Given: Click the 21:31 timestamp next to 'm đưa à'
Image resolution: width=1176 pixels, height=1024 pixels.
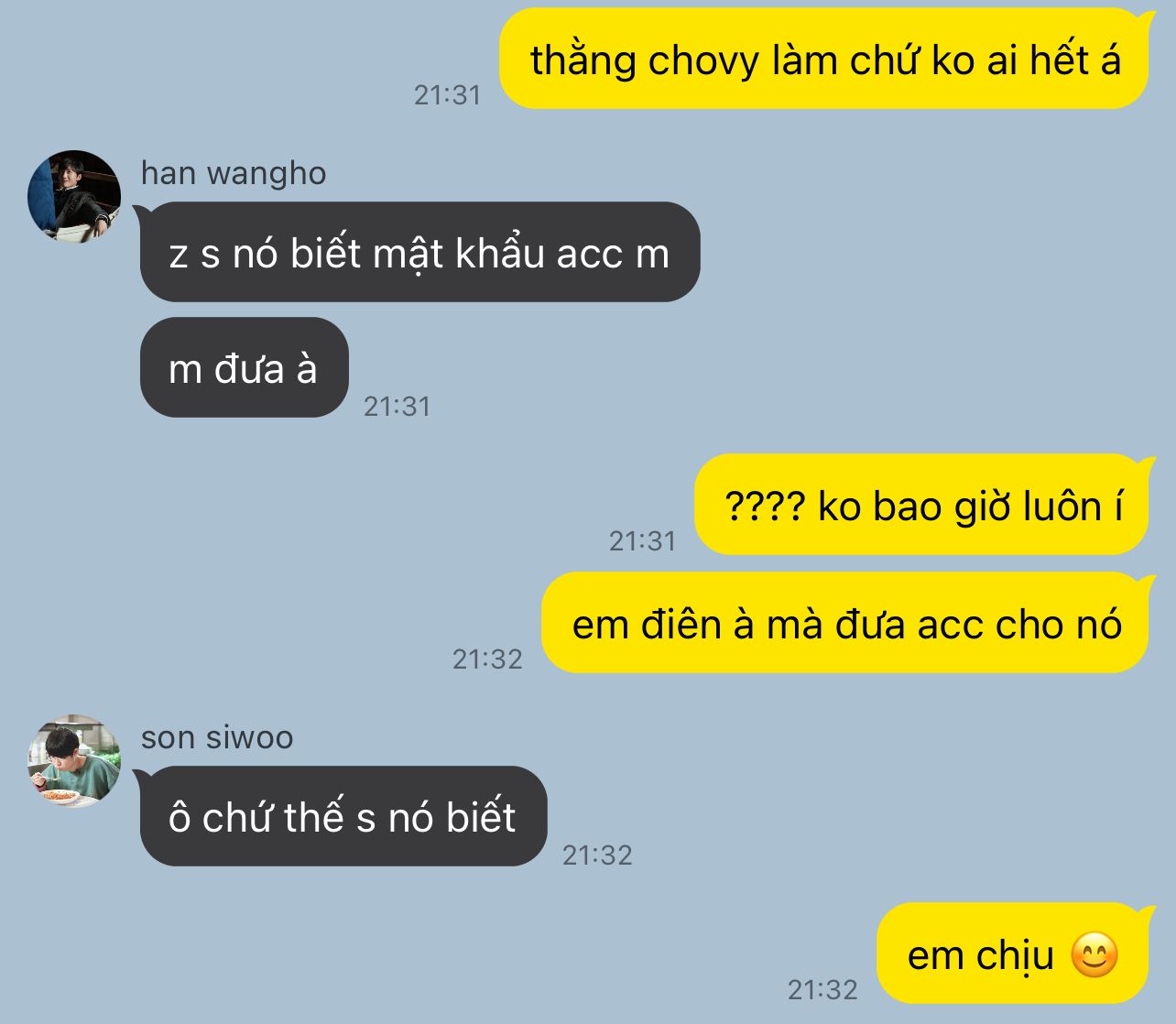Looking at the screenshot, I should coord(397,406).
